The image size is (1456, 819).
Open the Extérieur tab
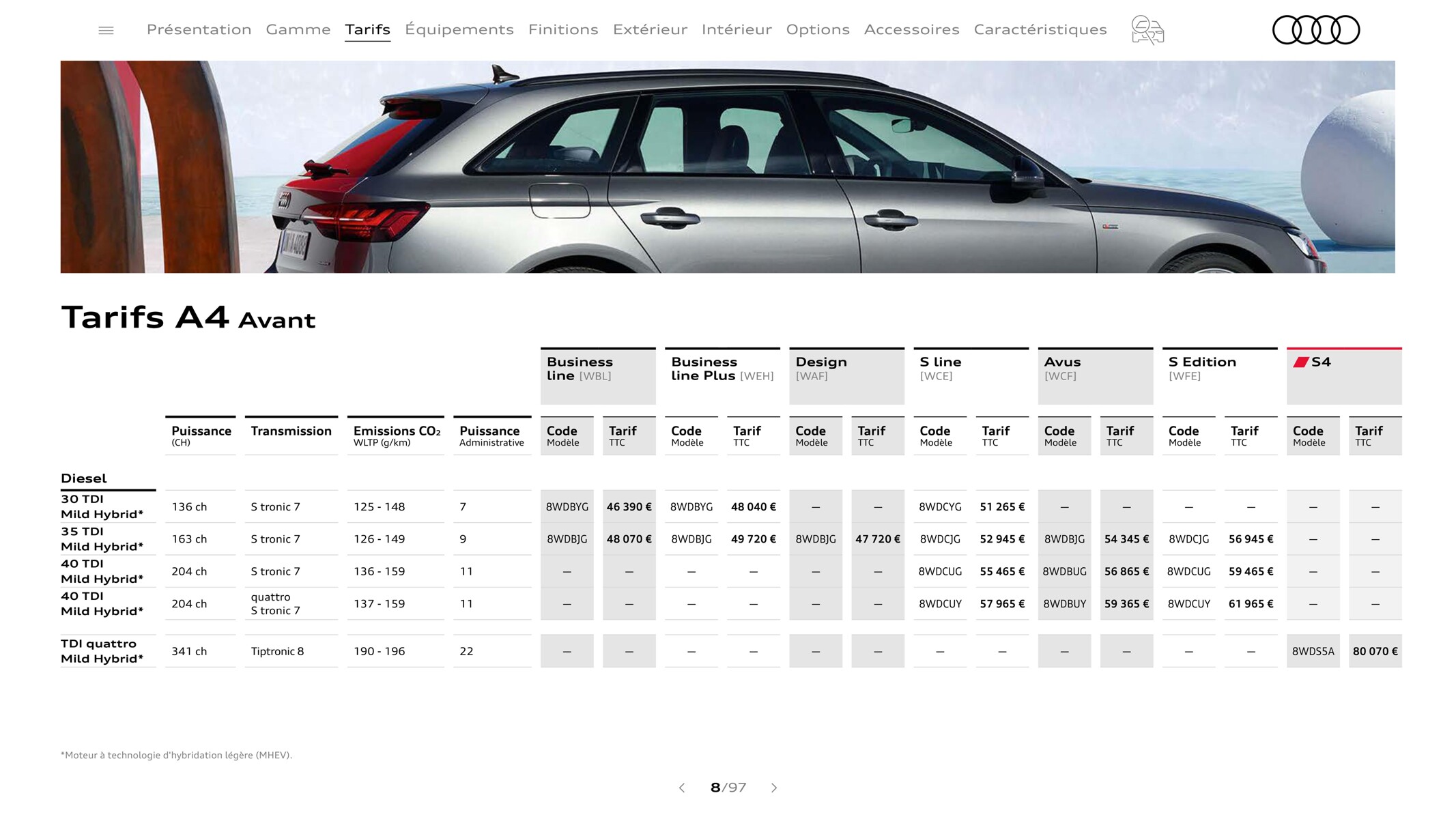(x=650, y=29)
